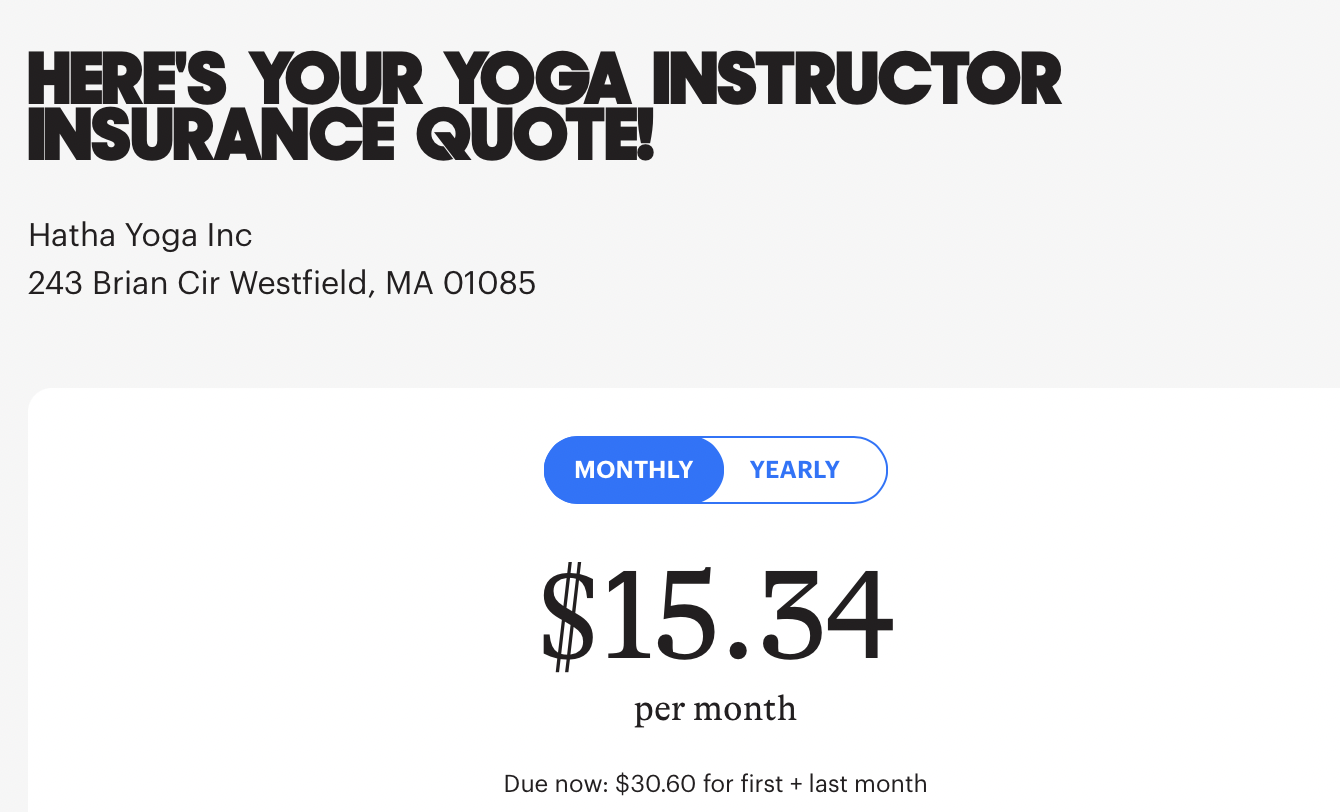The height and width of the screenshot is (812, 1340).
Task: Select the MONTHLY billing option
Action: 633,470
